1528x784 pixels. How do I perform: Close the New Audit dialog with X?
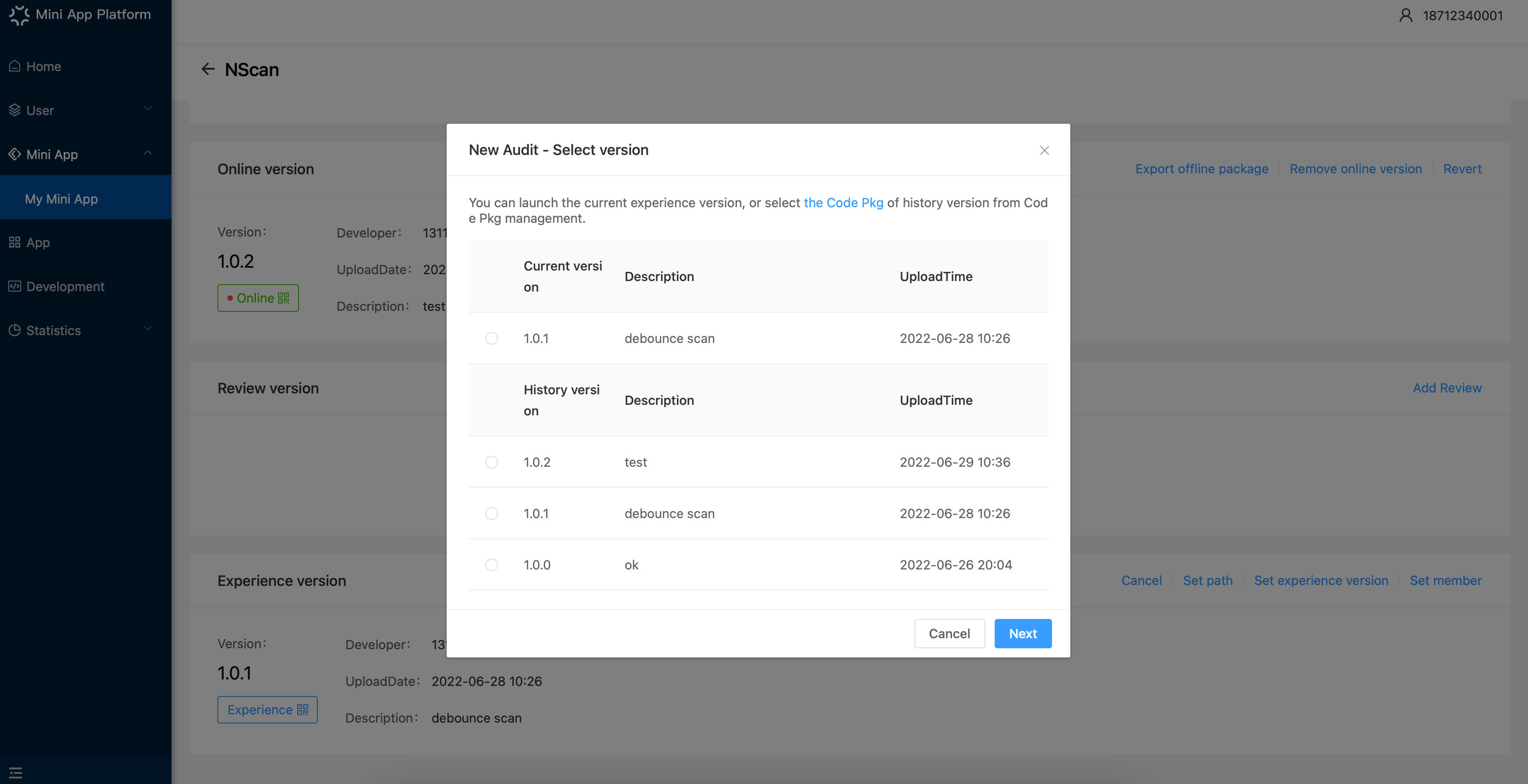click(1044, 150)
